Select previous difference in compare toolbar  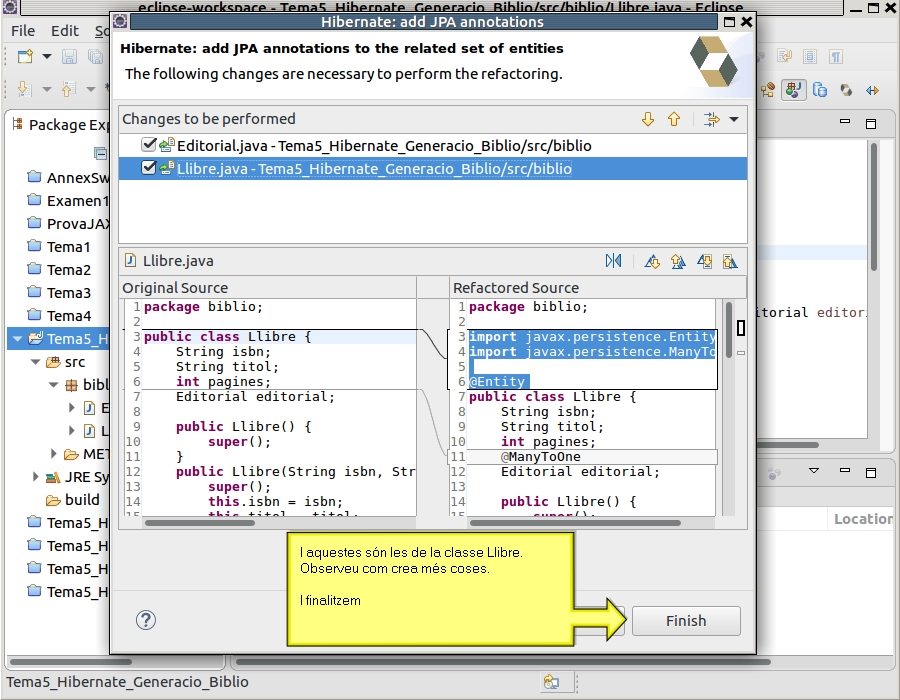coord(678,262)
